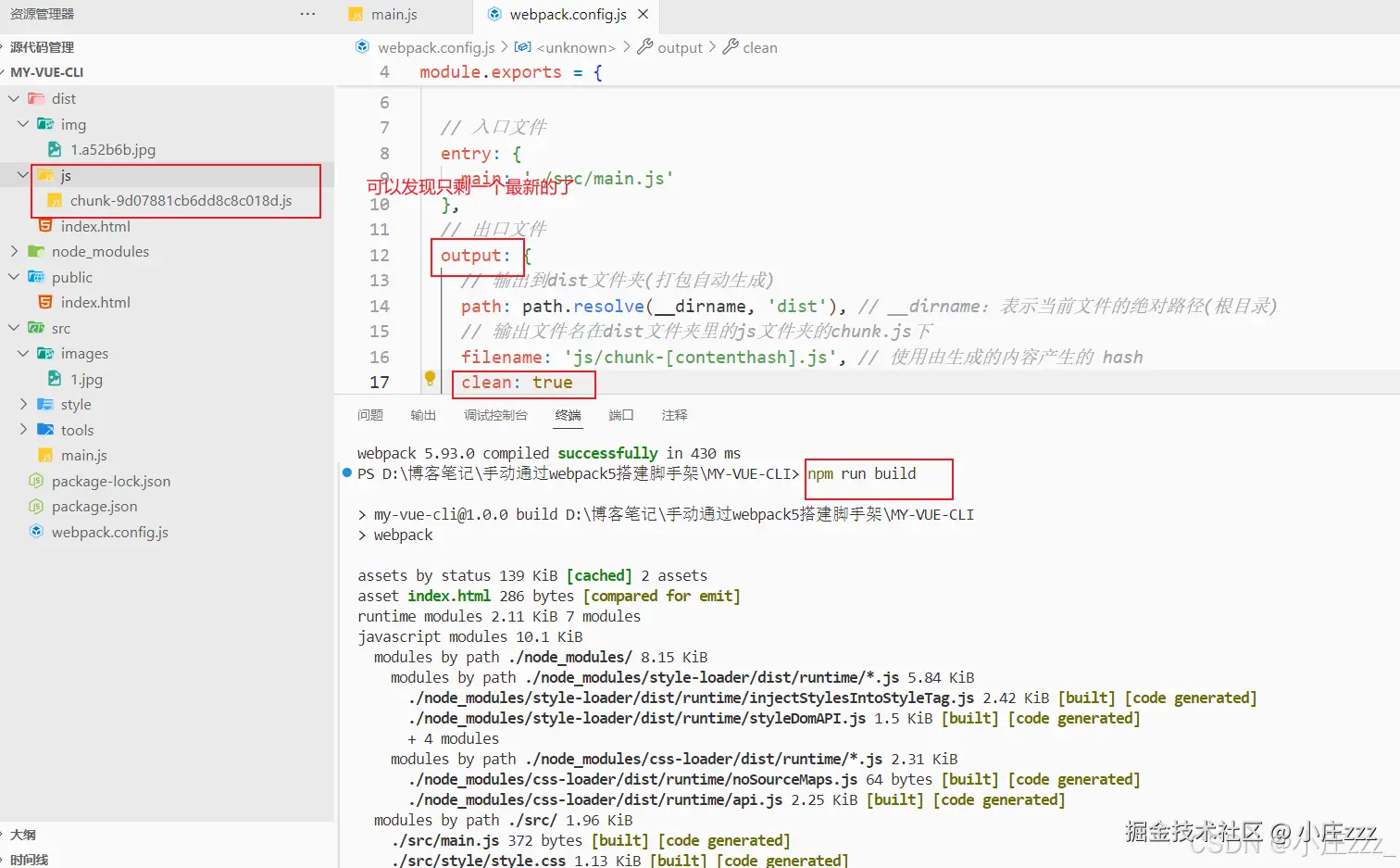1400x868 pixels.
Task: Expand the node_modules folder chevron
Action: pyautogui.click(x=14, y=251)
